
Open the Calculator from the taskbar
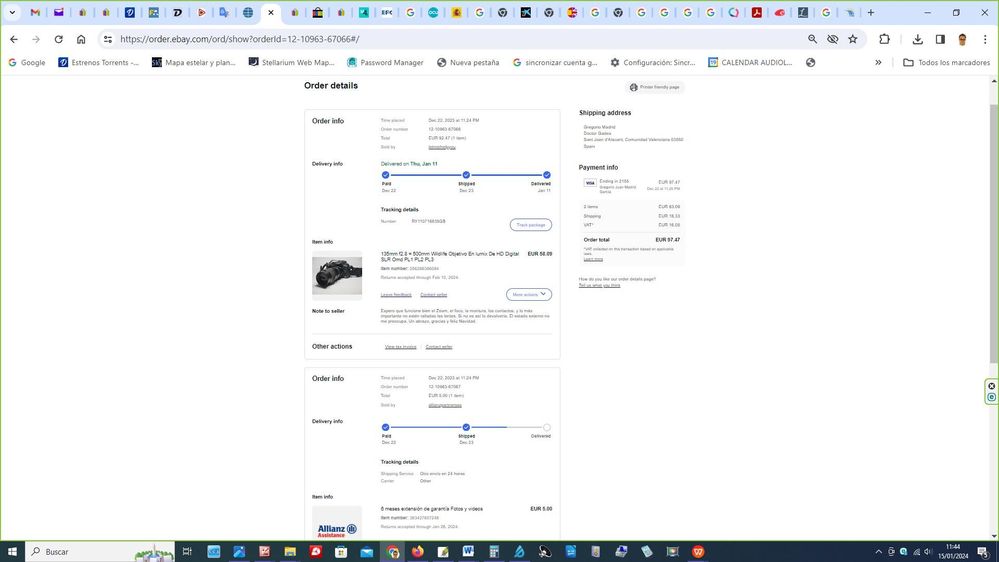tap(494, 551)
